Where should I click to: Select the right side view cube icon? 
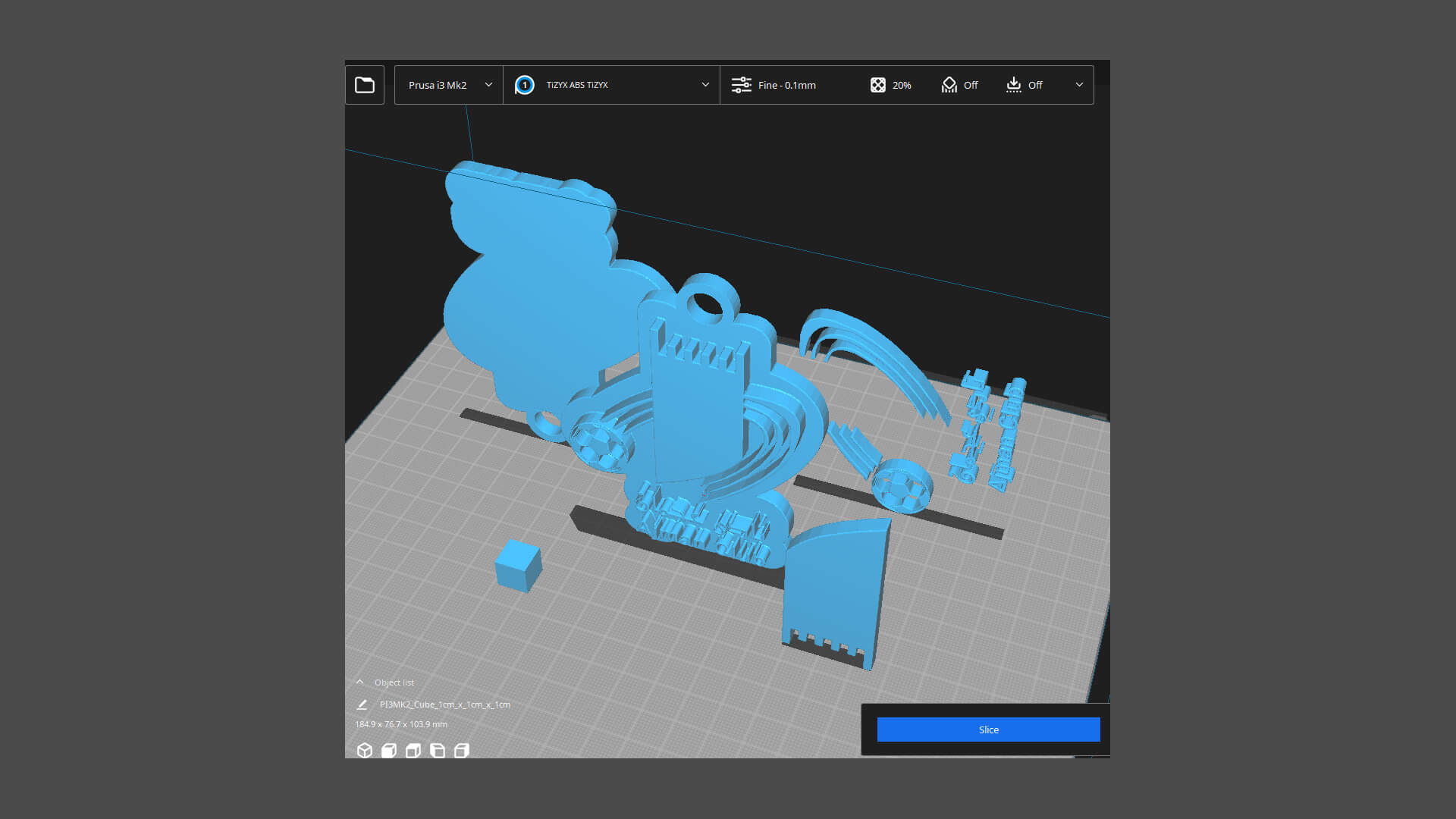[x=462, y=751]
